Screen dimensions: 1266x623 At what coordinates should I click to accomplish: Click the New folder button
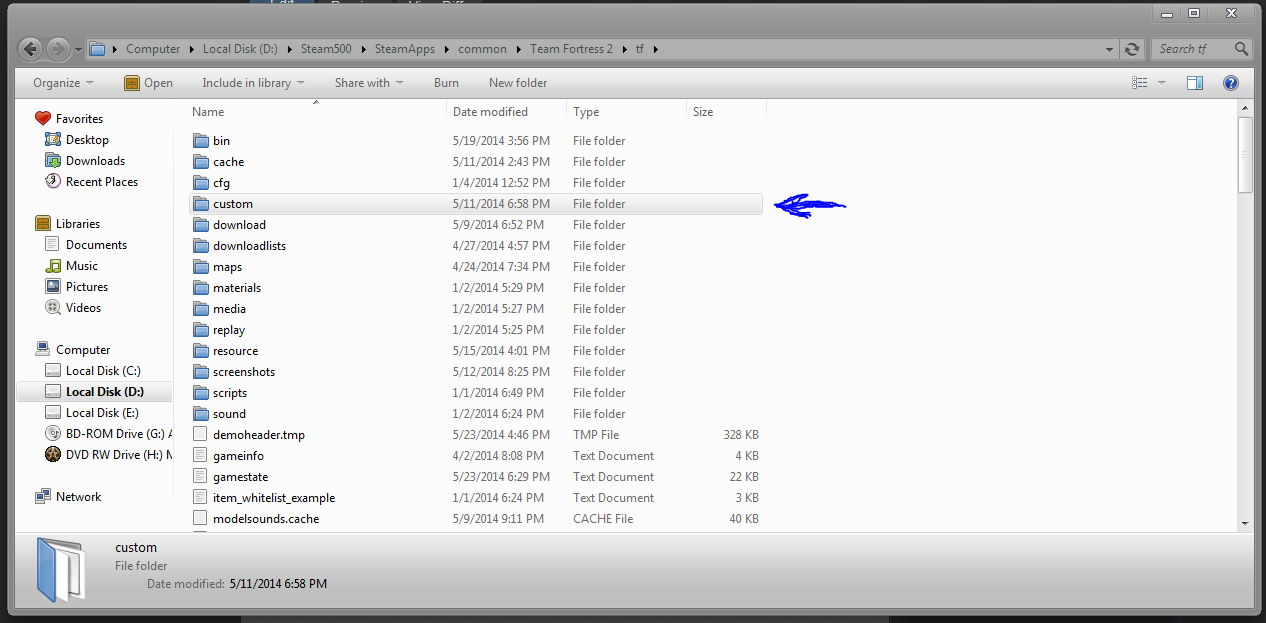coord(518,83)
